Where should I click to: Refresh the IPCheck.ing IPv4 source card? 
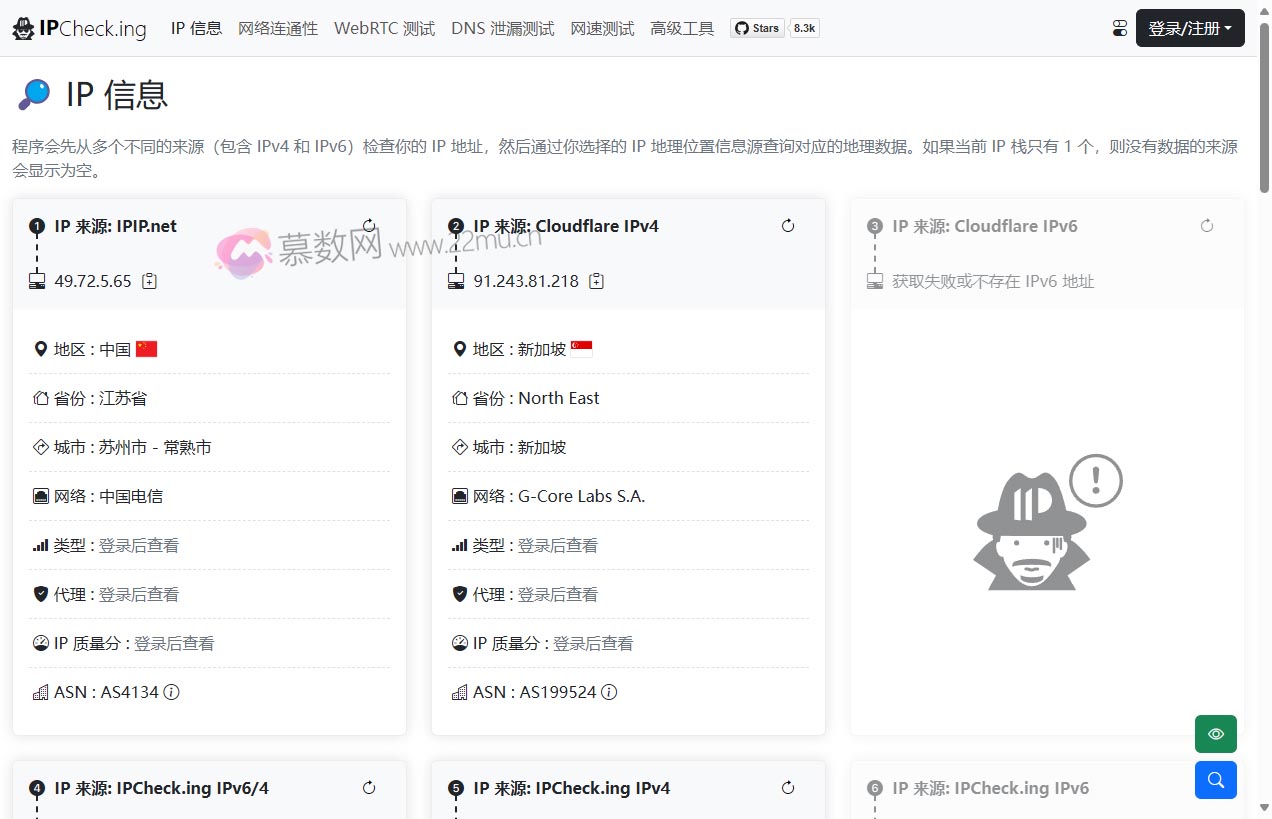pyautogui.click(x=788, y=788)
